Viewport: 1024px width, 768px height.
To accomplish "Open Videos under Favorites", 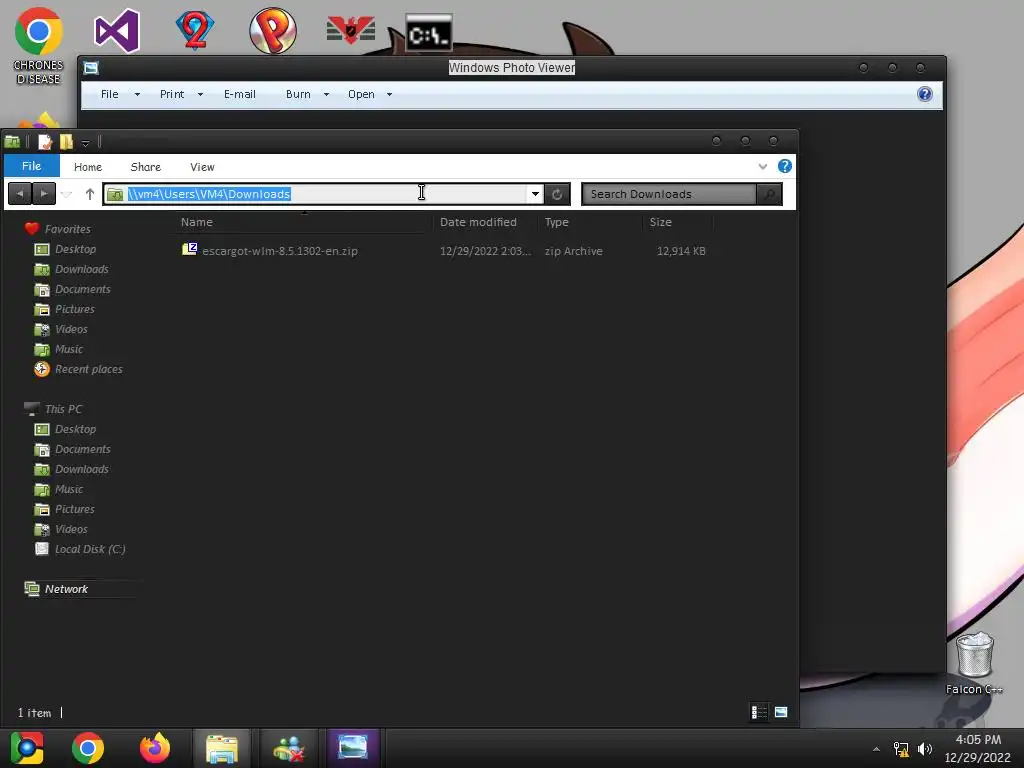I will pyautogui.click(x=71, y=329).
